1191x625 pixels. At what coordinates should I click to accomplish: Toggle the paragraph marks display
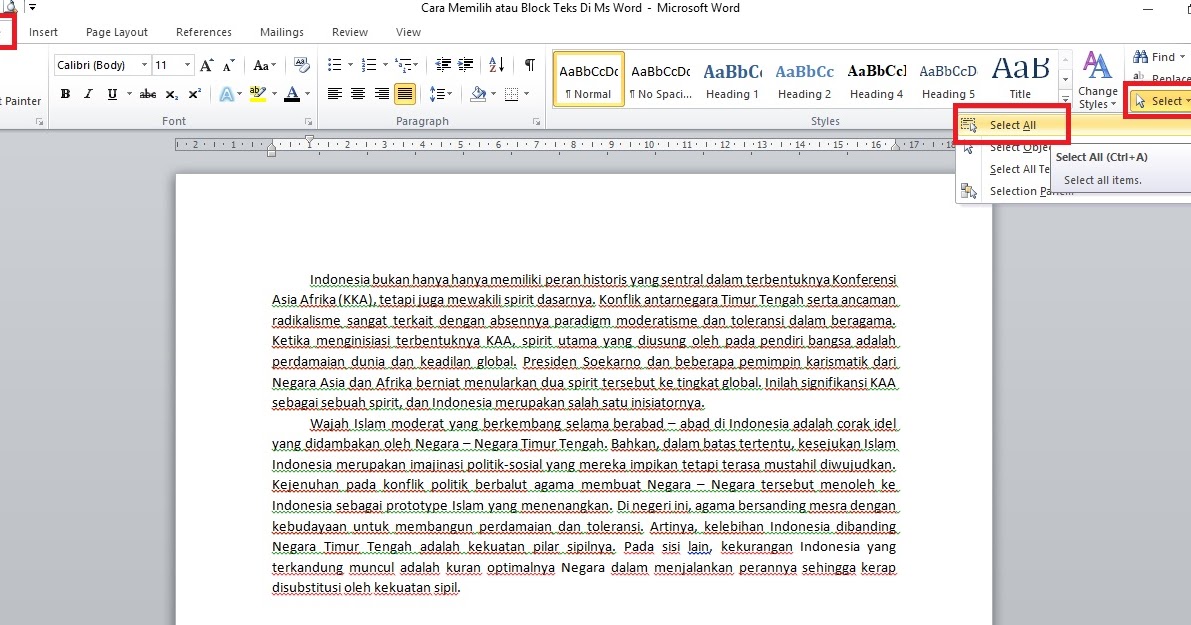[x=529, y=65]
